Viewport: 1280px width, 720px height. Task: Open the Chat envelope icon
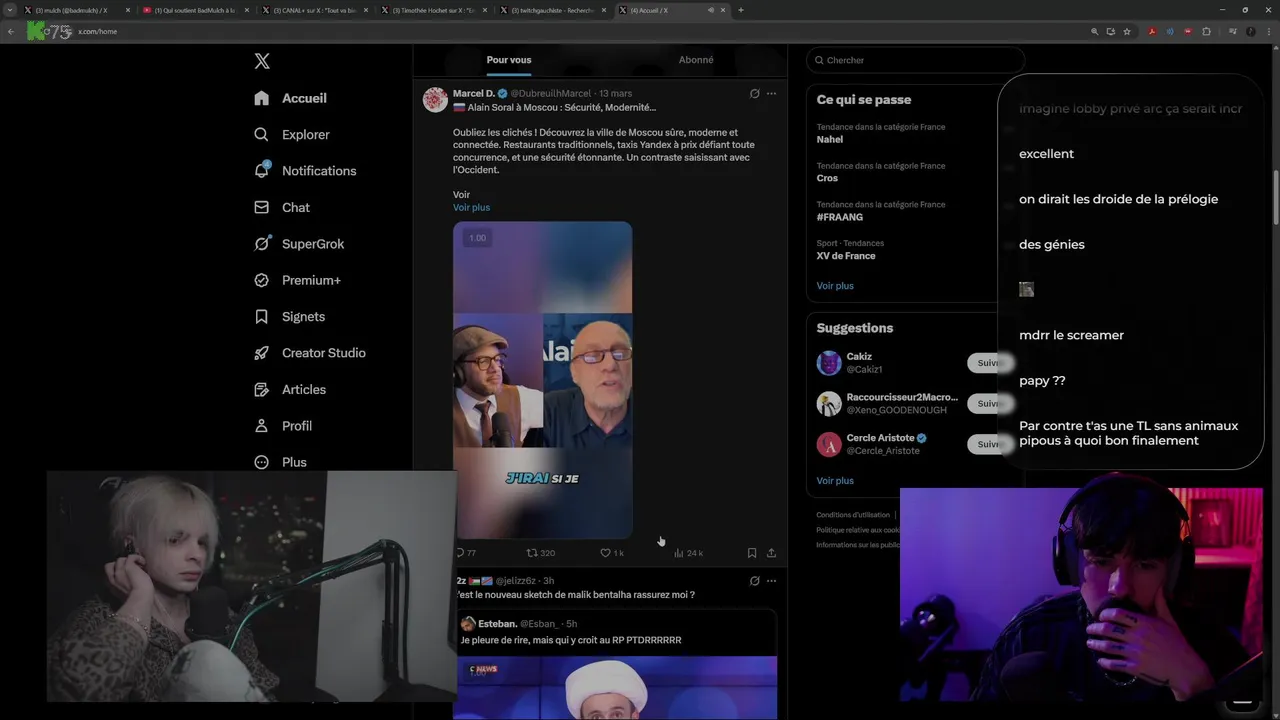click(262, 207)
